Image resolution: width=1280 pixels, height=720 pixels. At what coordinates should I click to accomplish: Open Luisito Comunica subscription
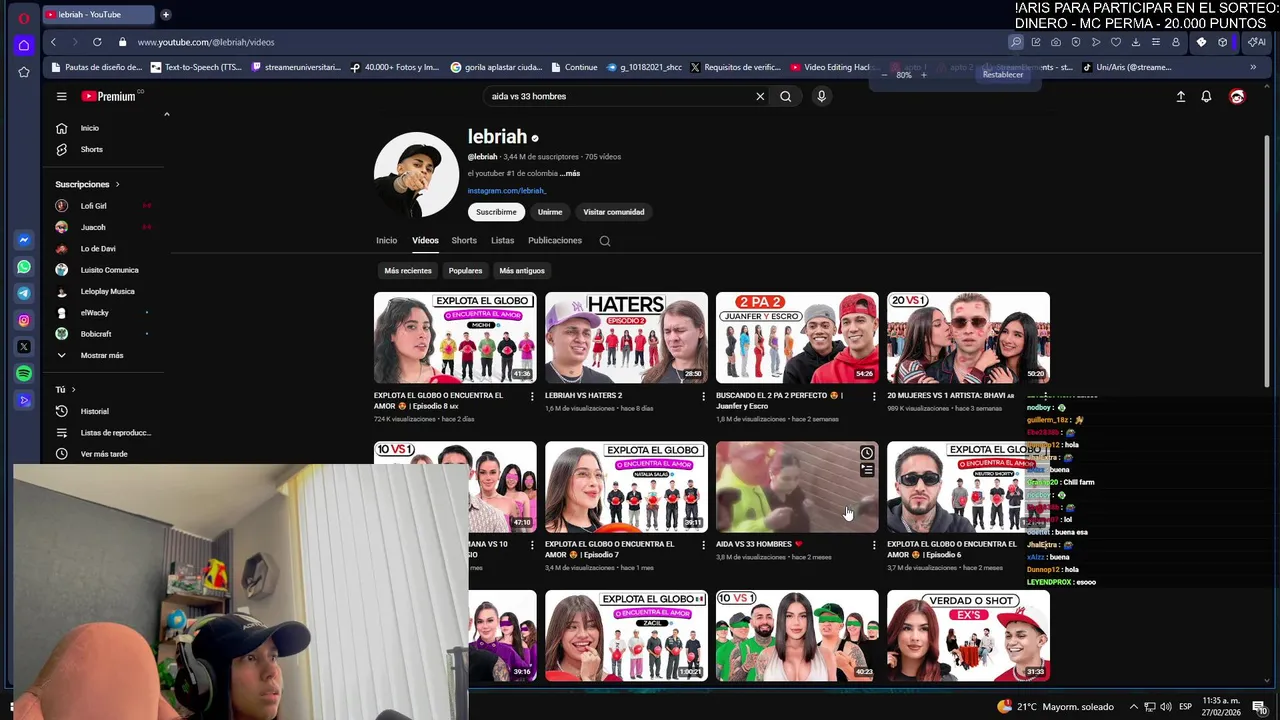109,270
